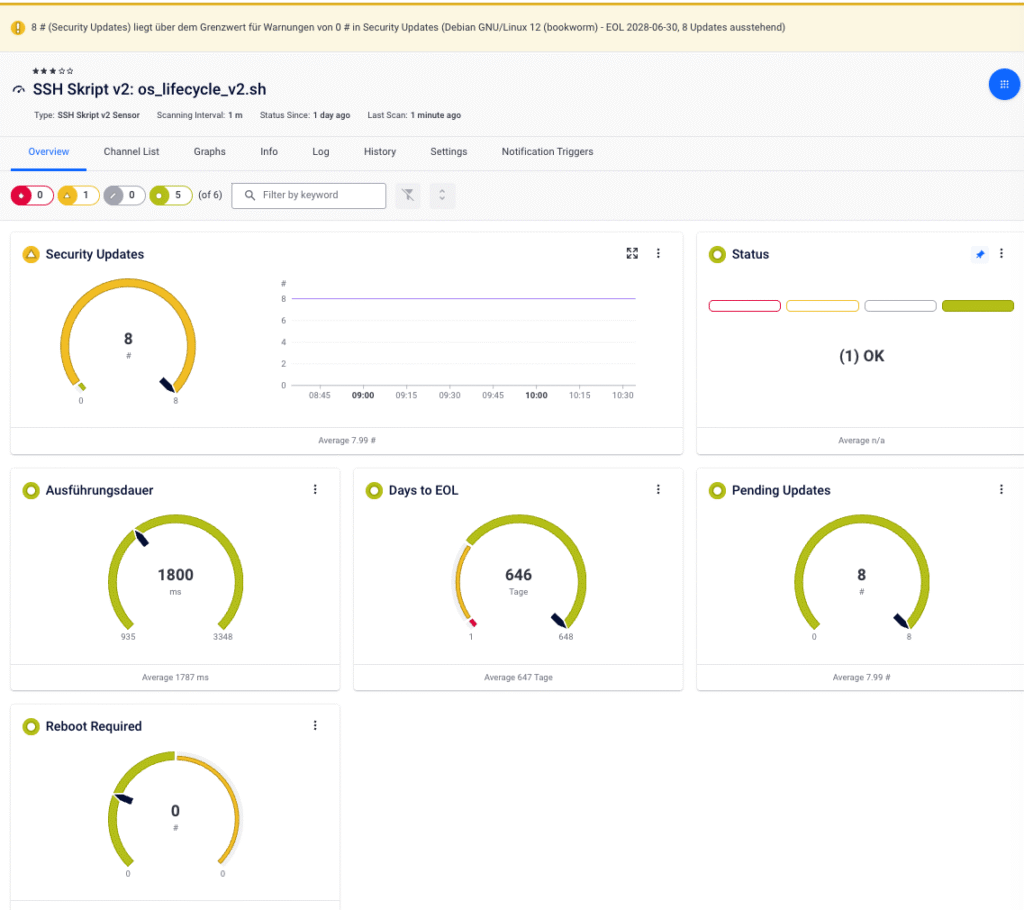This screenshot has height=910, width=1024.
Task: Click the Status card title
Action: tap(750, 254)
